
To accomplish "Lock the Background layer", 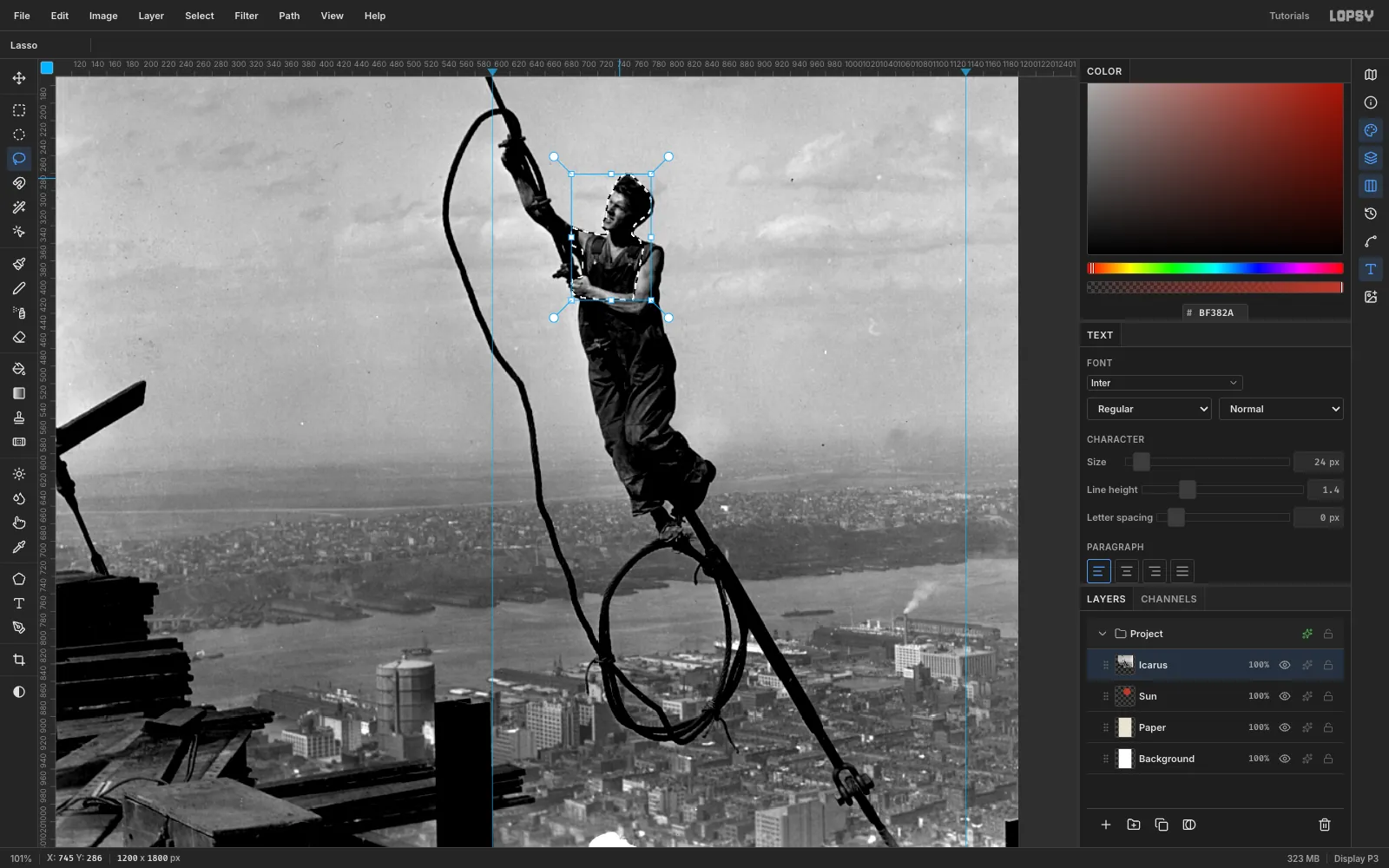I will pos(1328,759).
